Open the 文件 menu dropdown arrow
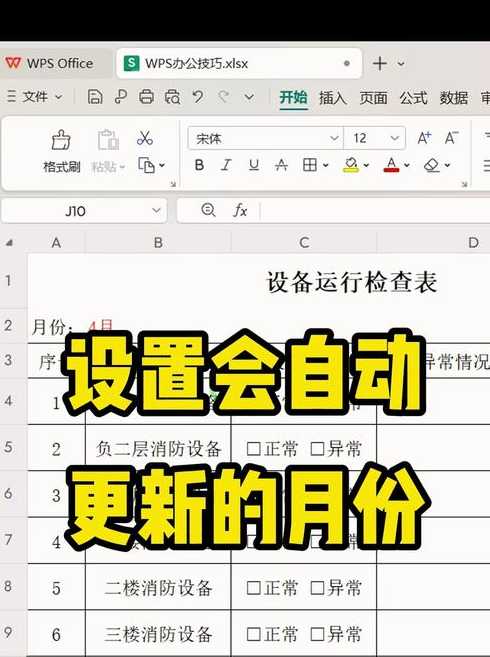 click(59, 97)
